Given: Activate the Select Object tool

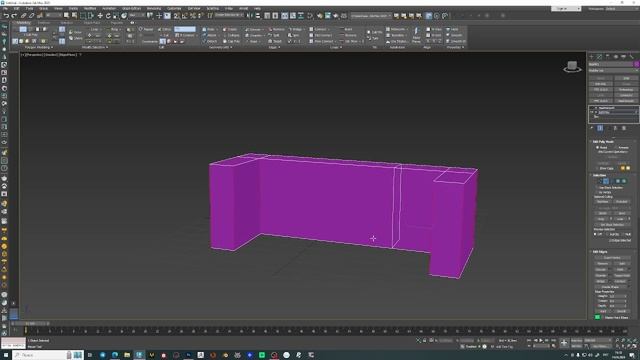Looking at the screenshot, I should pyautogui.click(x=67, y=16).
